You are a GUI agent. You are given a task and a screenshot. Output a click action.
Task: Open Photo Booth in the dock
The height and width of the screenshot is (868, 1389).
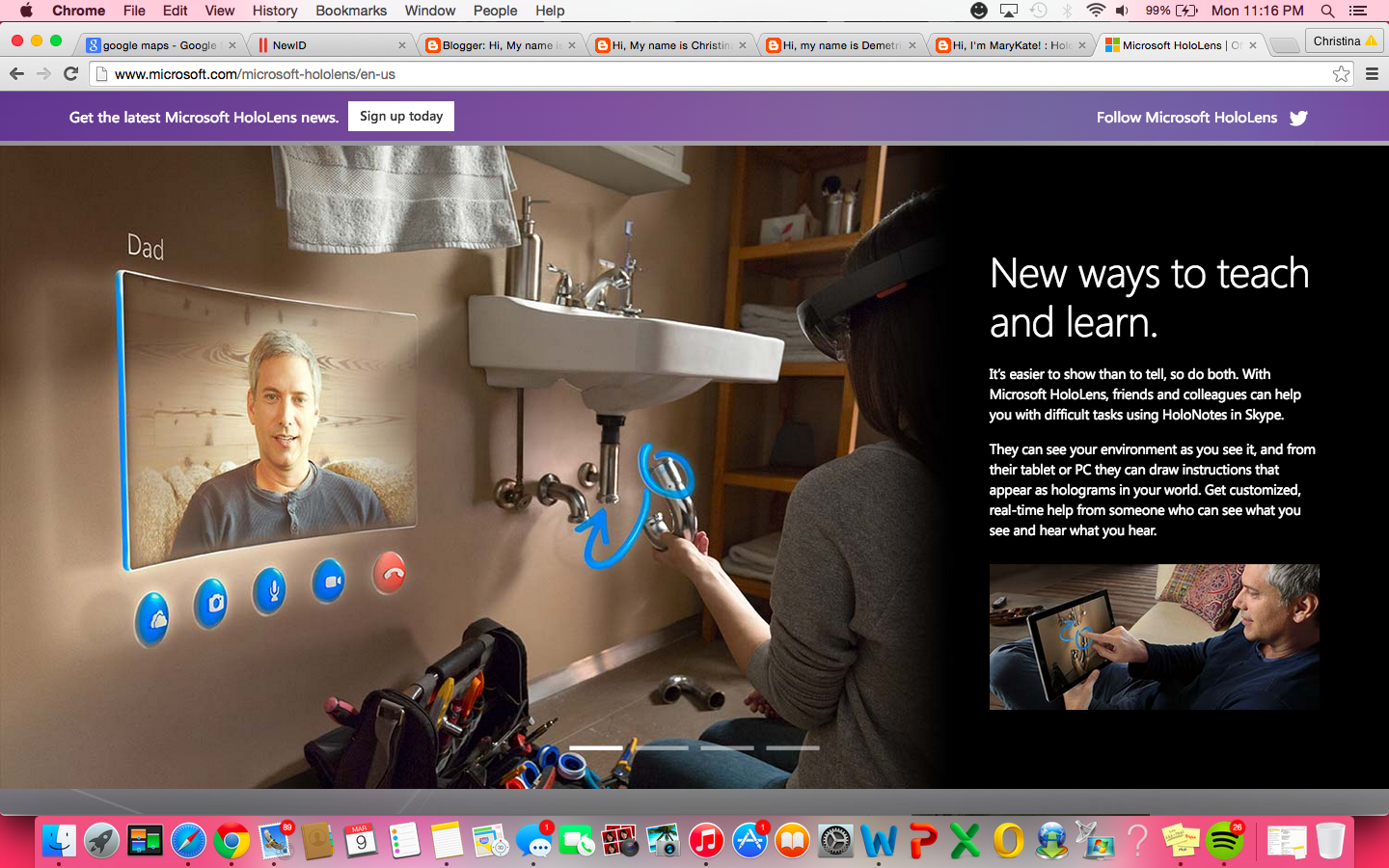pyautogui.click(x=620, y=841)
